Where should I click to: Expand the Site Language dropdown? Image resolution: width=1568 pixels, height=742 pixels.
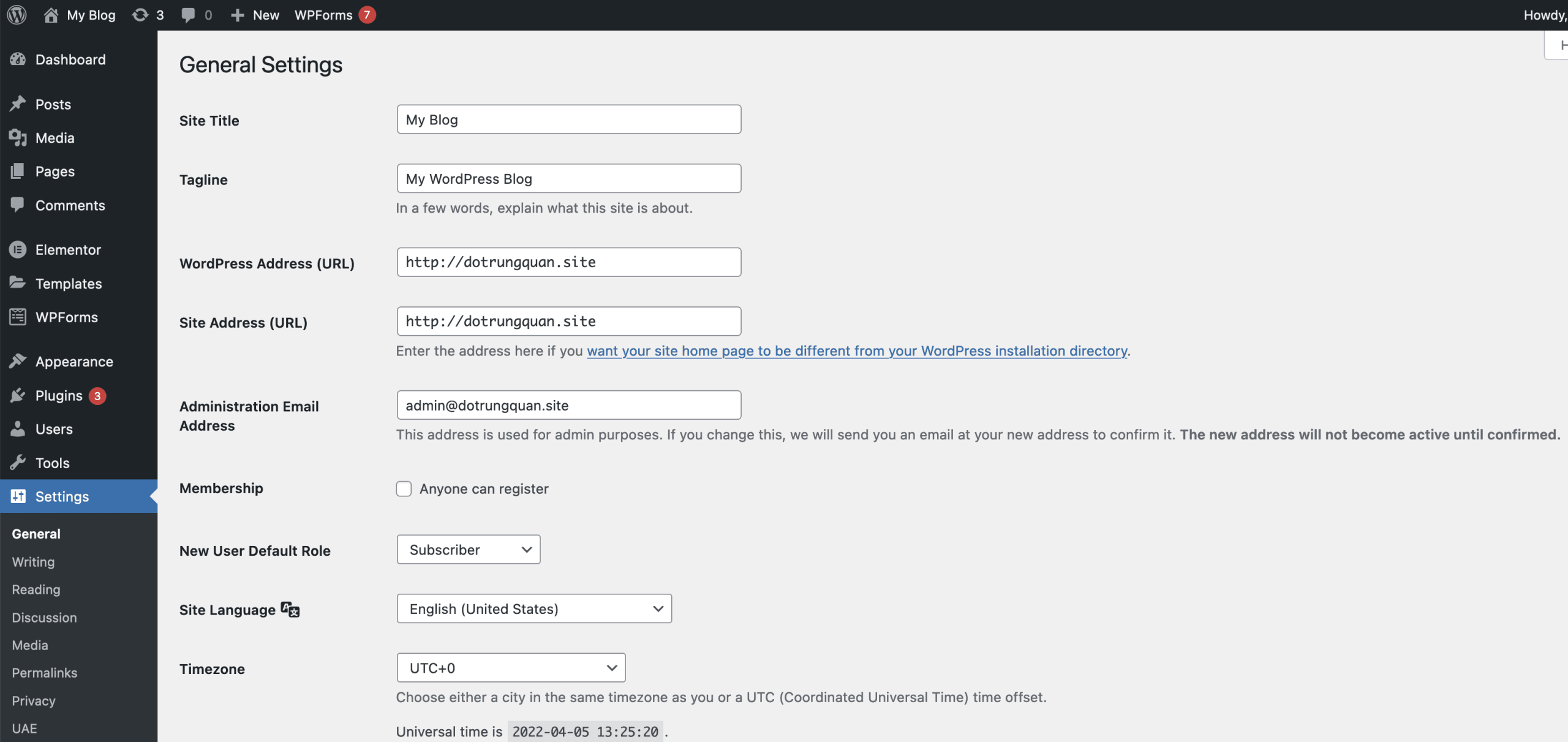[534, 608]
